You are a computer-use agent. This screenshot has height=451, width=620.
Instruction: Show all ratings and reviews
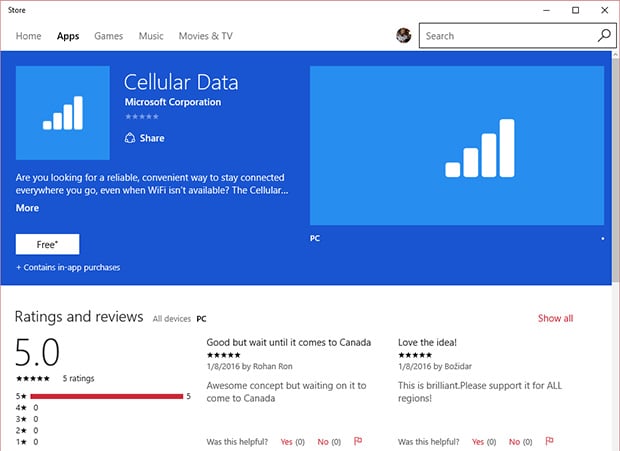[x=555, y=318]
